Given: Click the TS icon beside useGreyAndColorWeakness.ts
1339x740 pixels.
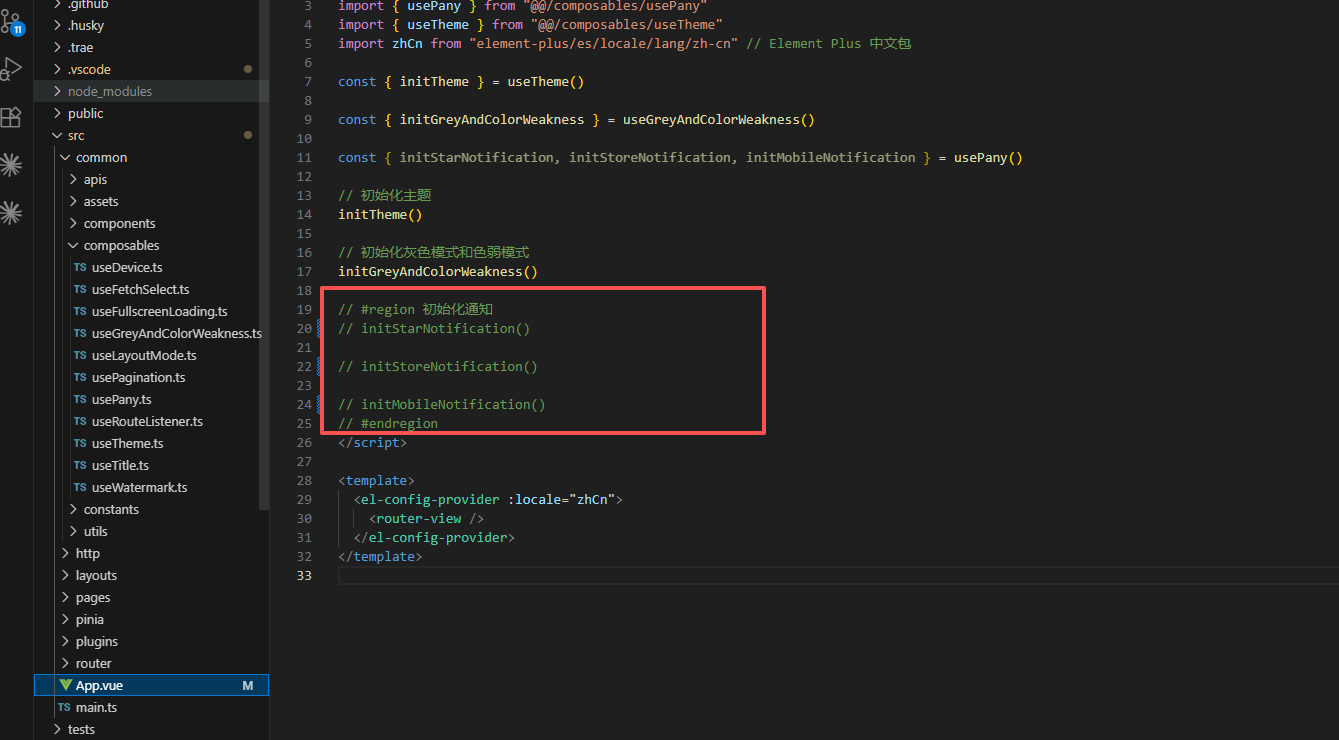Looking at the screenshot, I should pyautogui.click(x=80, y=333).
